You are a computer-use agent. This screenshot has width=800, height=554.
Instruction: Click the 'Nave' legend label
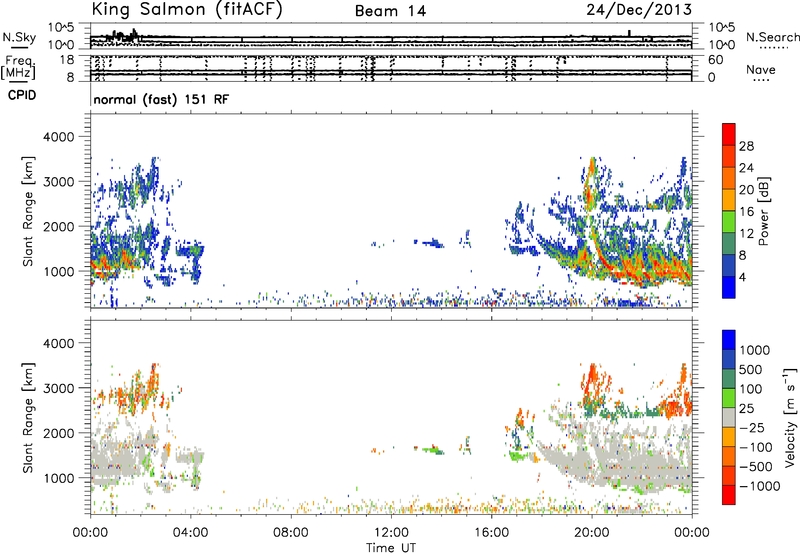pyautogui.click(x=761, y=70)
